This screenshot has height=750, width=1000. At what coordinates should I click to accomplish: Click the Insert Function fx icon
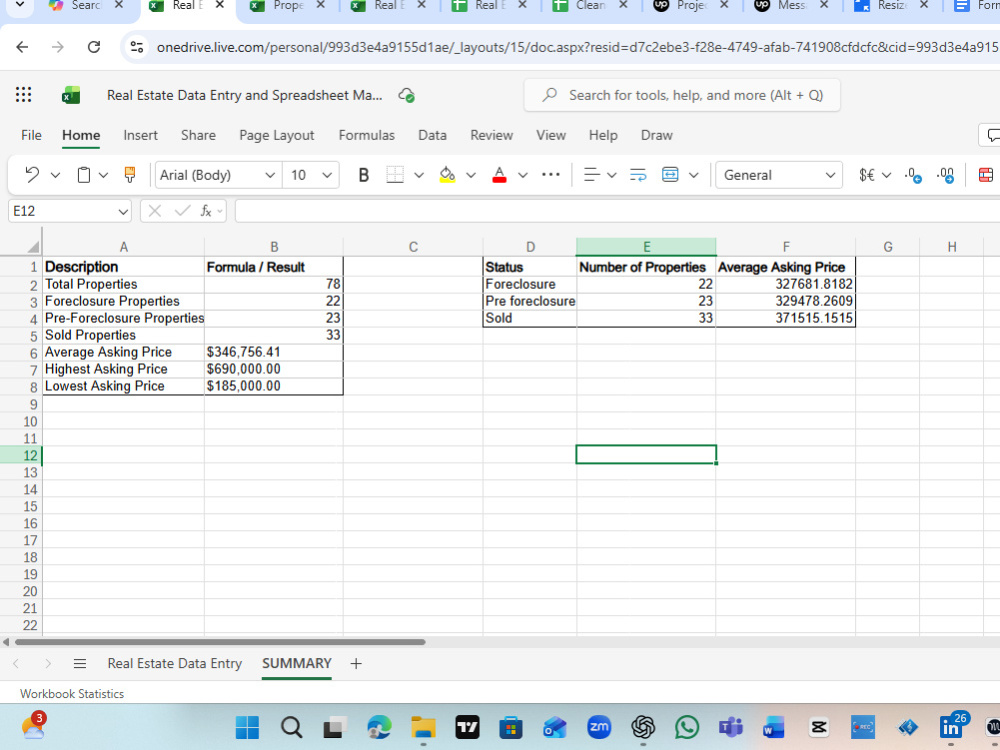click(206, 211)
